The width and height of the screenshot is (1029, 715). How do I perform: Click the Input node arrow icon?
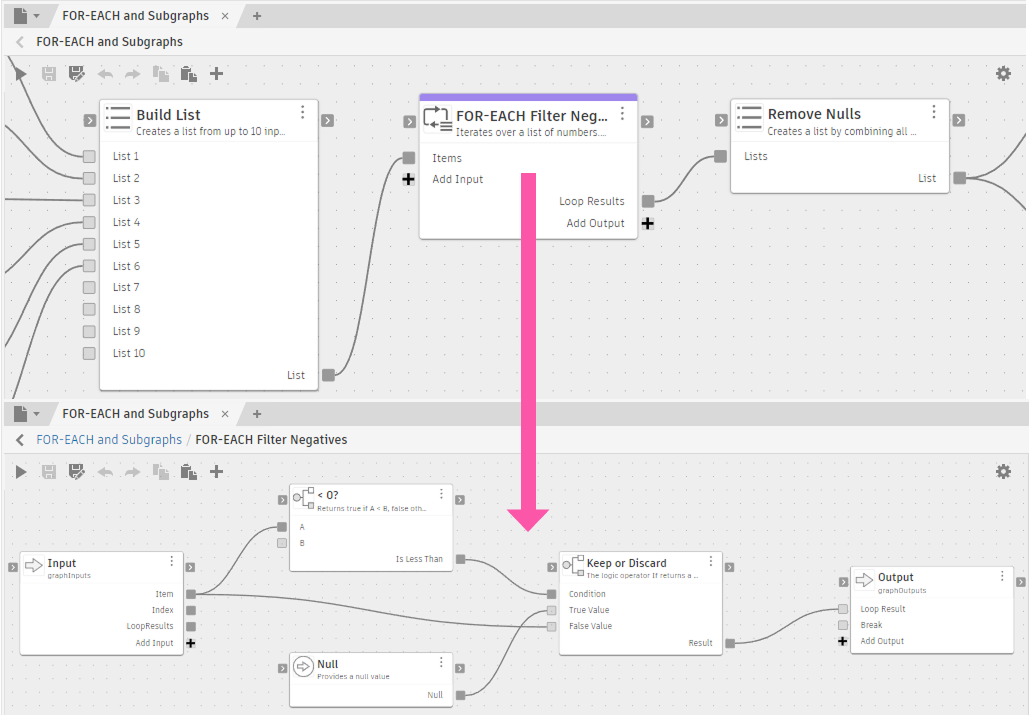click(x=33, y=565)
